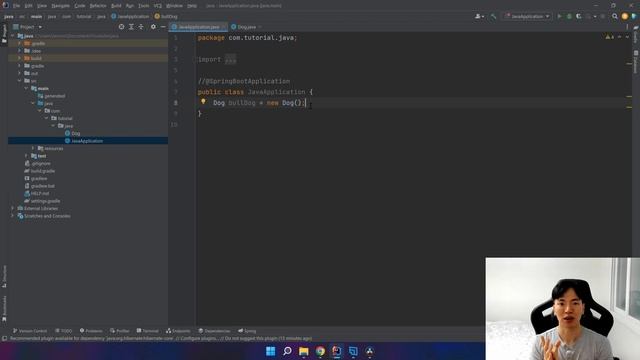Open the Endpoints tool window

(178, 331)
